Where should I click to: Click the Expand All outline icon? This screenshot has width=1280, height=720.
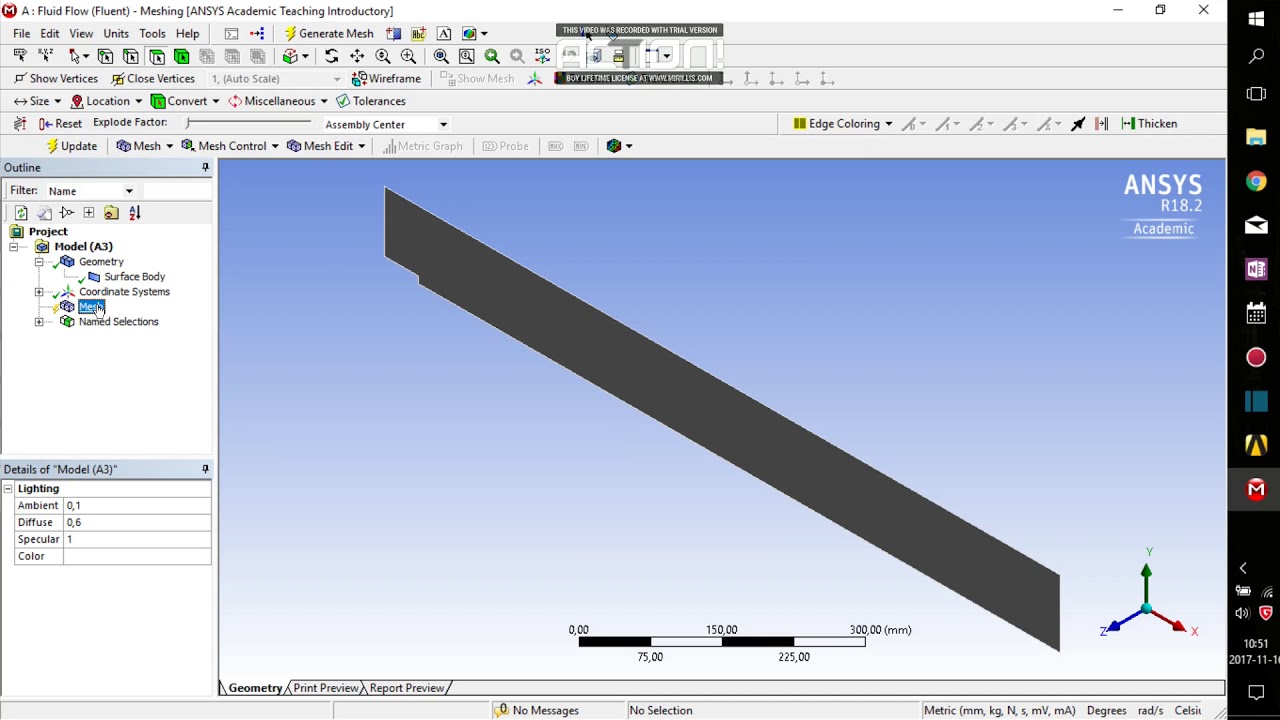click(x=89, y=213)
